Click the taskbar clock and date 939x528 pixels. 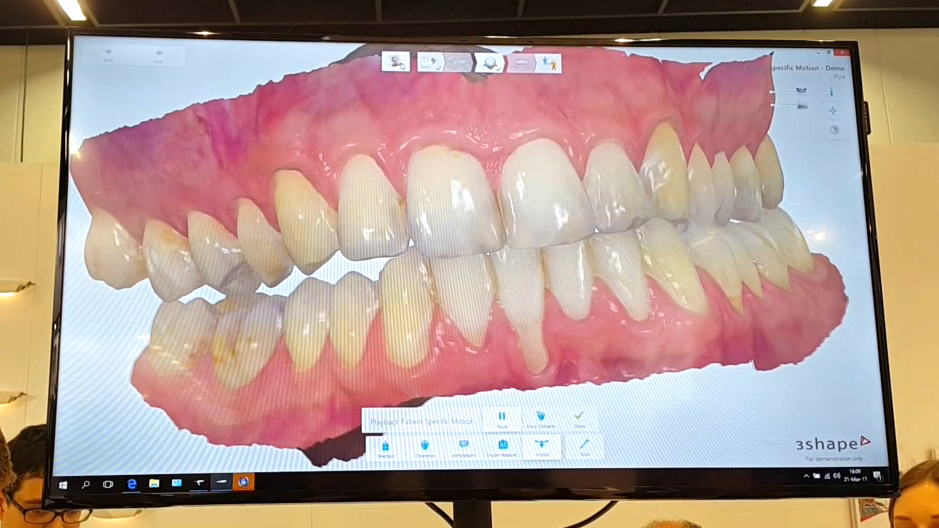pyautogui.click(x=855, y=476)
